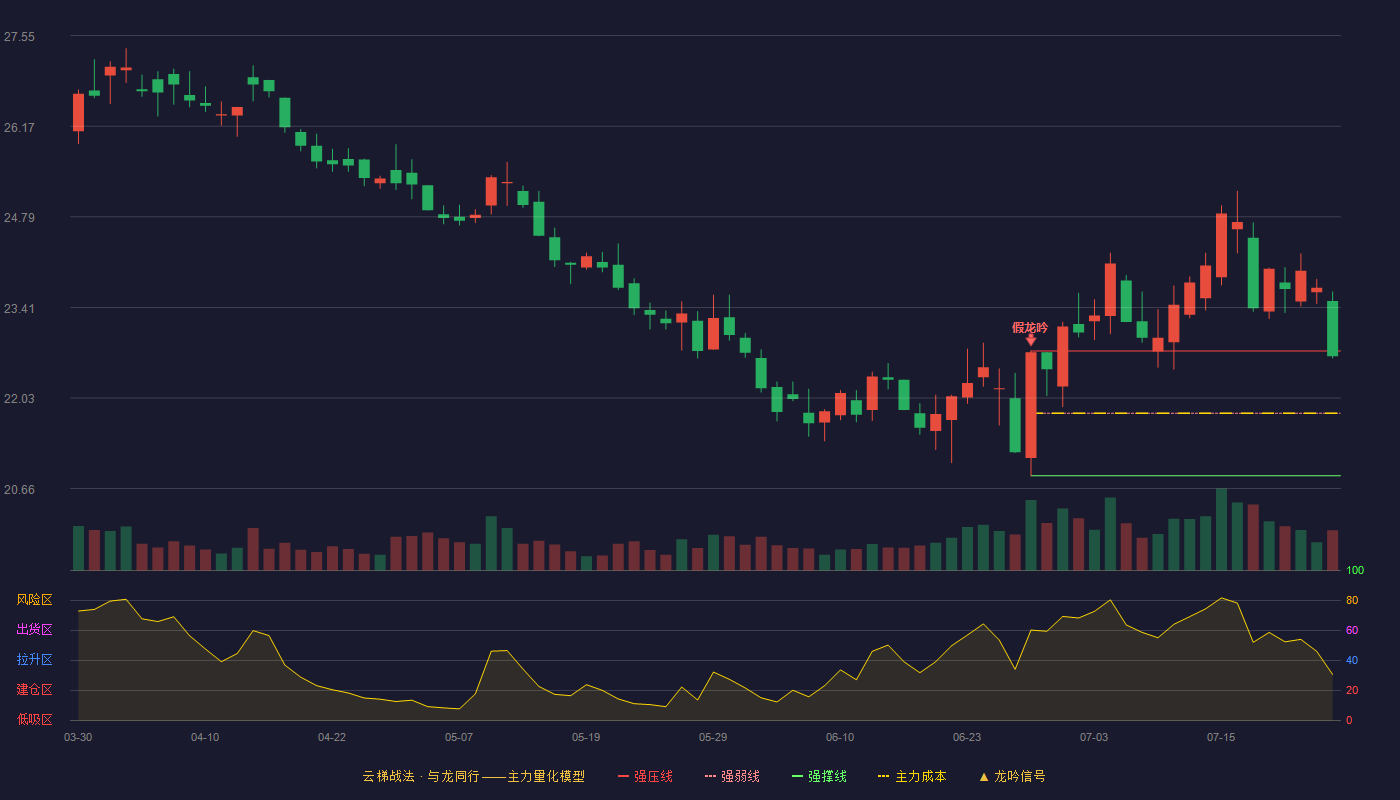Viewport: 1400px width, 800px height.
Task: Select the 07-15 date axis label
Action: click(1221, 737)
